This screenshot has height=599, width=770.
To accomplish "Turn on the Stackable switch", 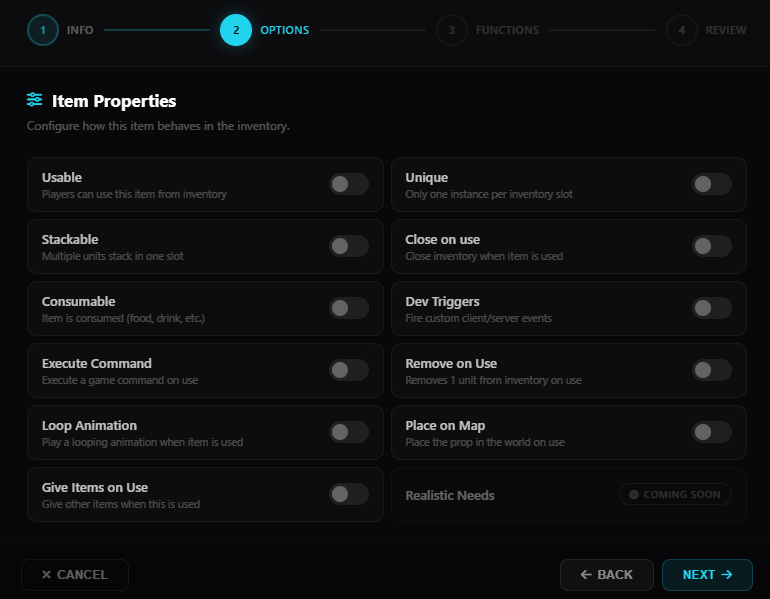I will click(x=349, y=246).
